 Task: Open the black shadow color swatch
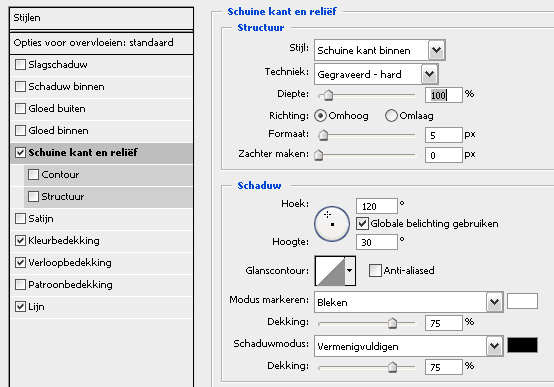[x=523, y=345]
